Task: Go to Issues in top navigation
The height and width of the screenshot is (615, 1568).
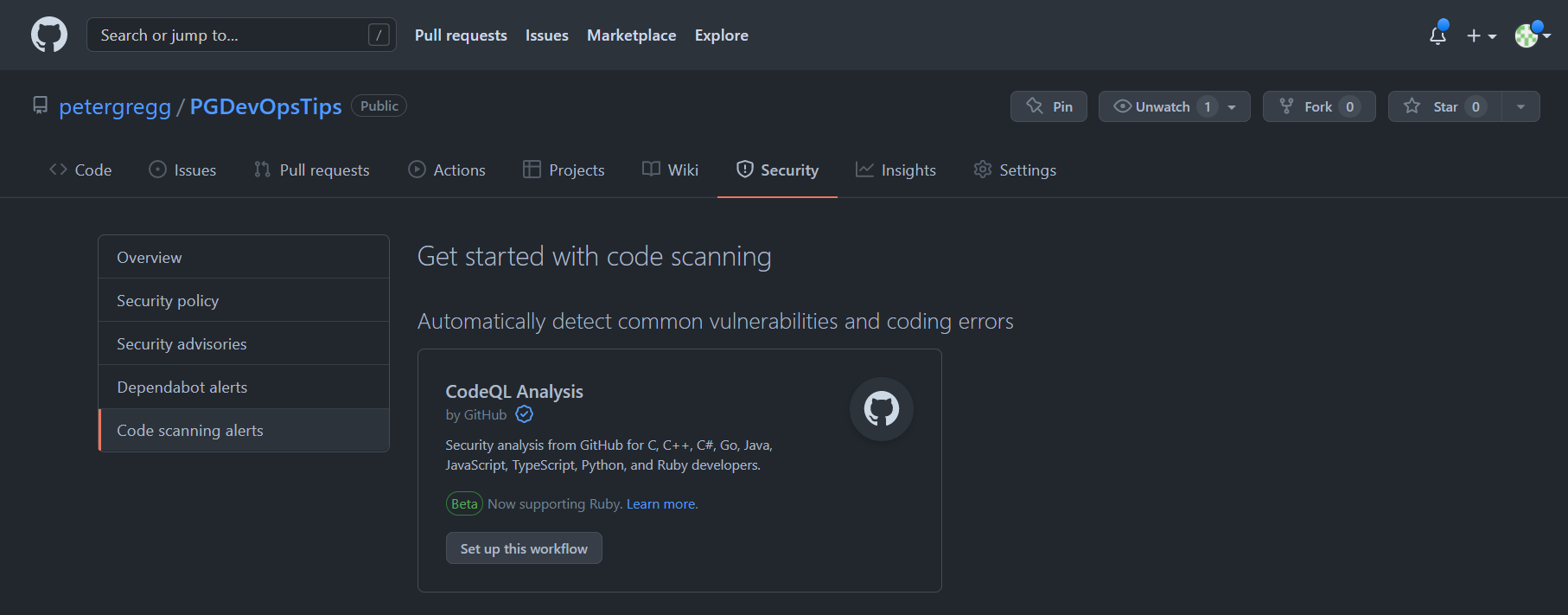Action: click(x=547, y=35)
